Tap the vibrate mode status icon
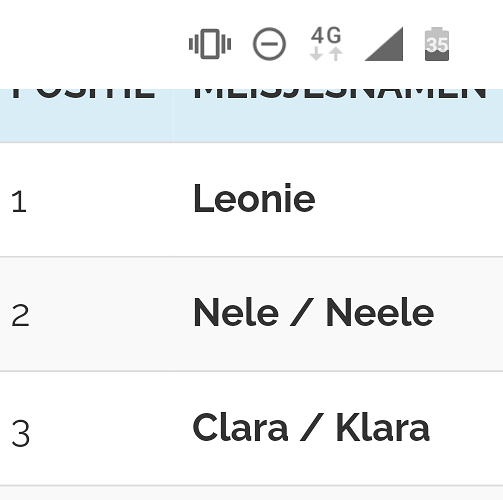The height and width of the screenshot is (500, 503). coord(210,44)
